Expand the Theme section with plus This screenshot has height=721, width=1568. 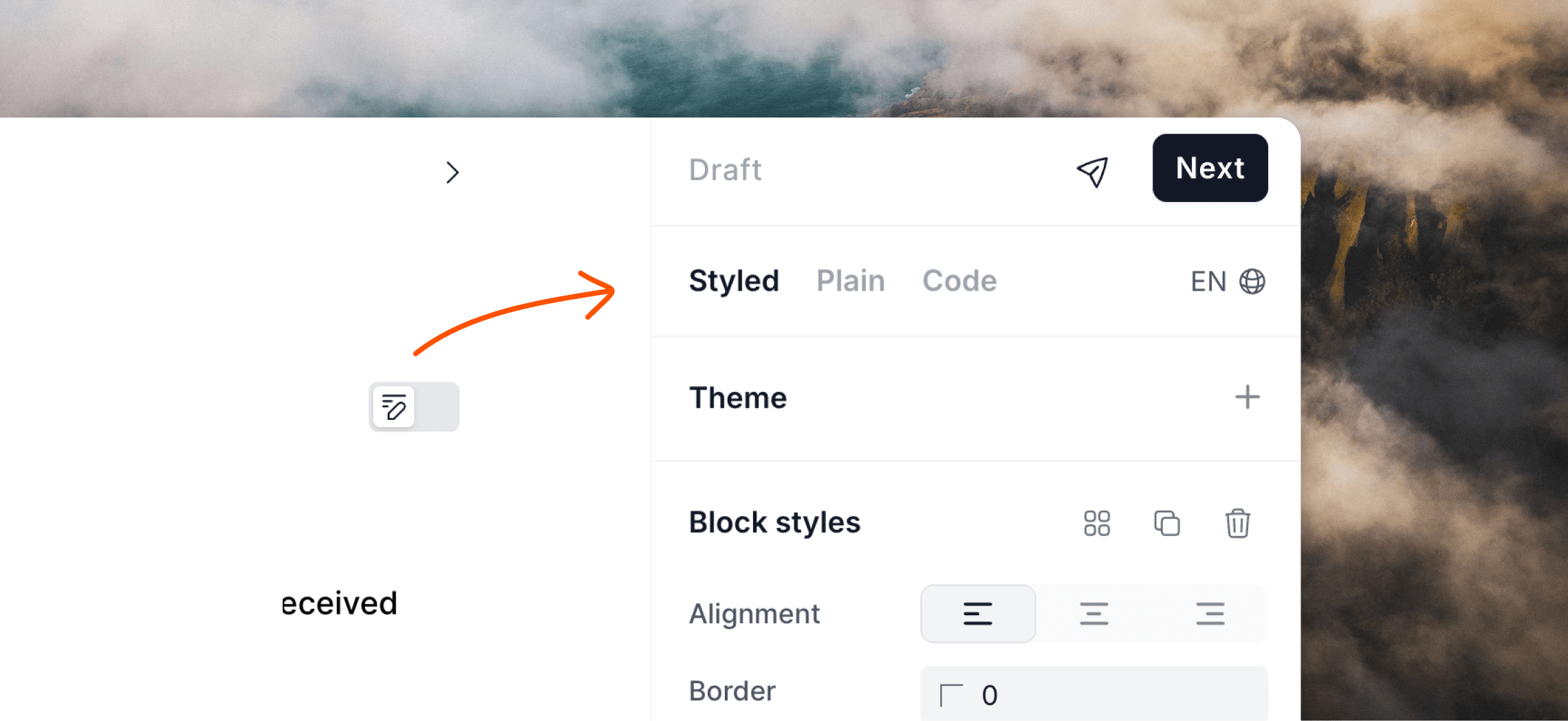point(1247,397)
